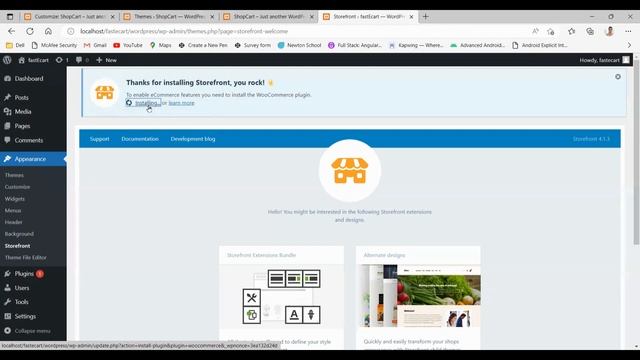Click Storefront Extensions Bundle image
This screenshot has width=640, height=360.
click(x=281, y=297)
